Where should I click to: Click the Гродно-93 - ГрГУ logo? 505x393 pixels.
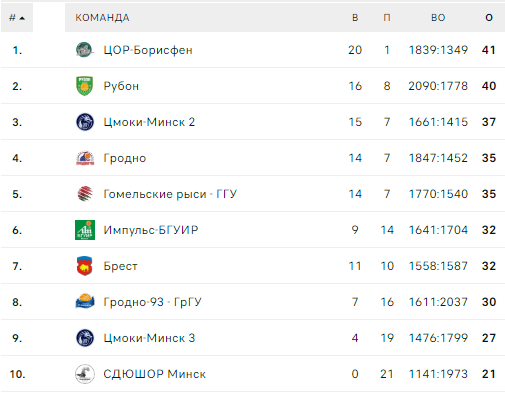85,301
